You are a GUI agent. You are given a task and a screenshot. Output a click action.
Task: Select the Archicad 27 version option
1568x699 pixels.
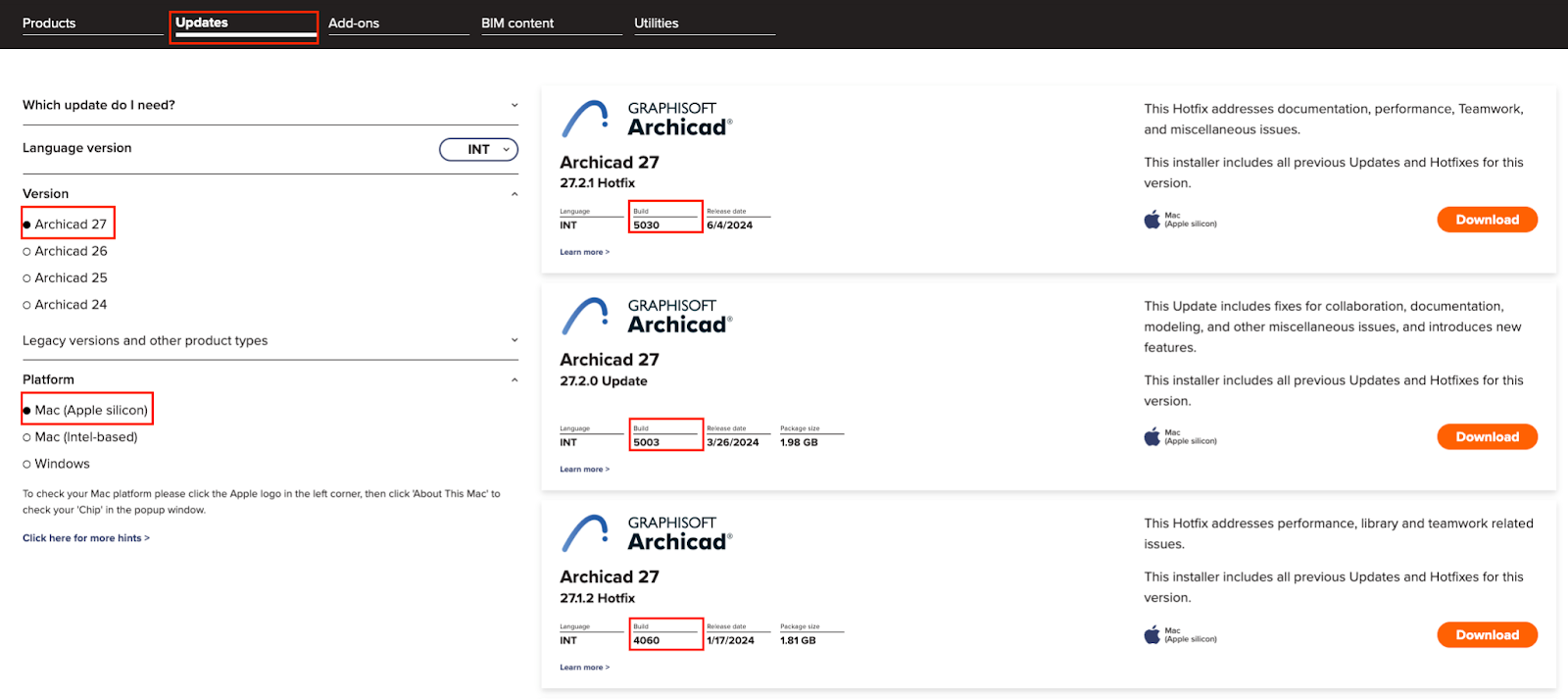click(65, 225)
